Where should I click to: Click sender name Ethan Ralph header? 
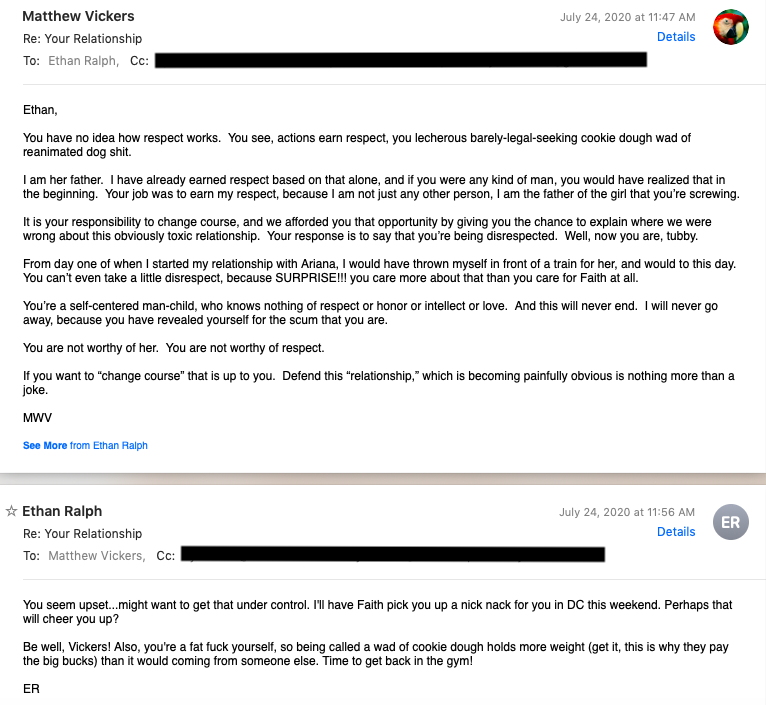(x=62, y=511)
